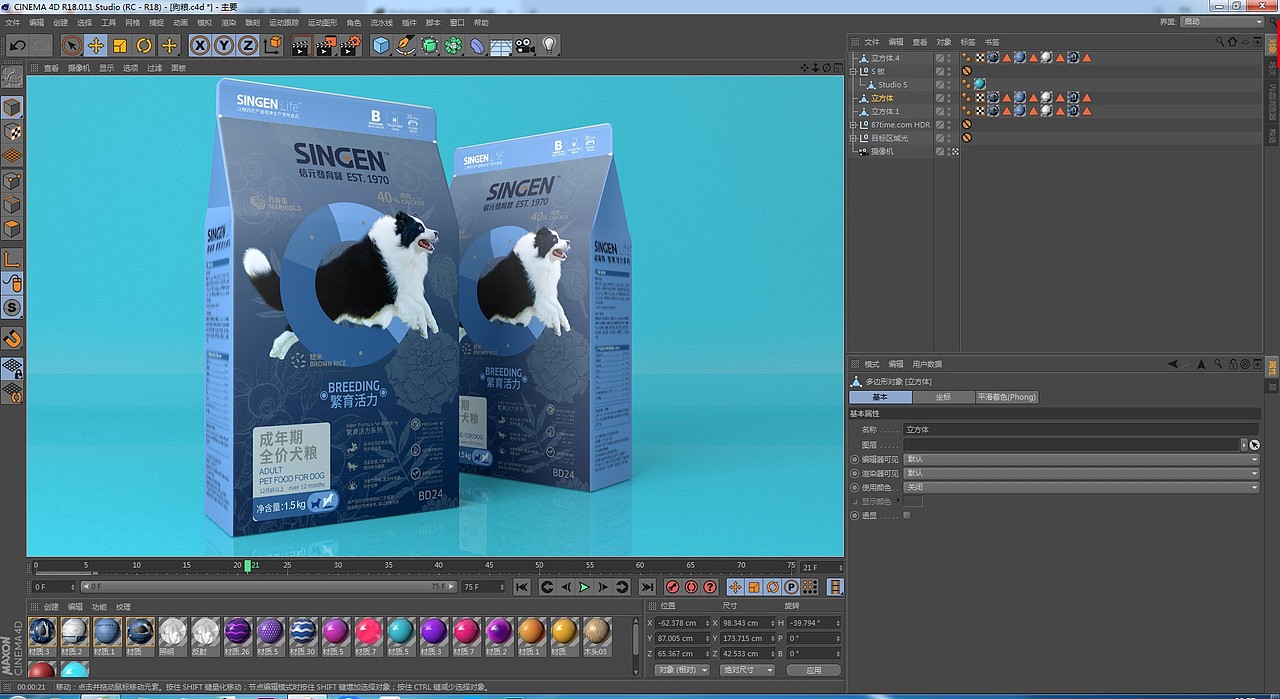Image resolution: width=1280 pixels, height=699 pixels.
Task: Click the green Array modeling icon
Action: [x=453, y=45]
